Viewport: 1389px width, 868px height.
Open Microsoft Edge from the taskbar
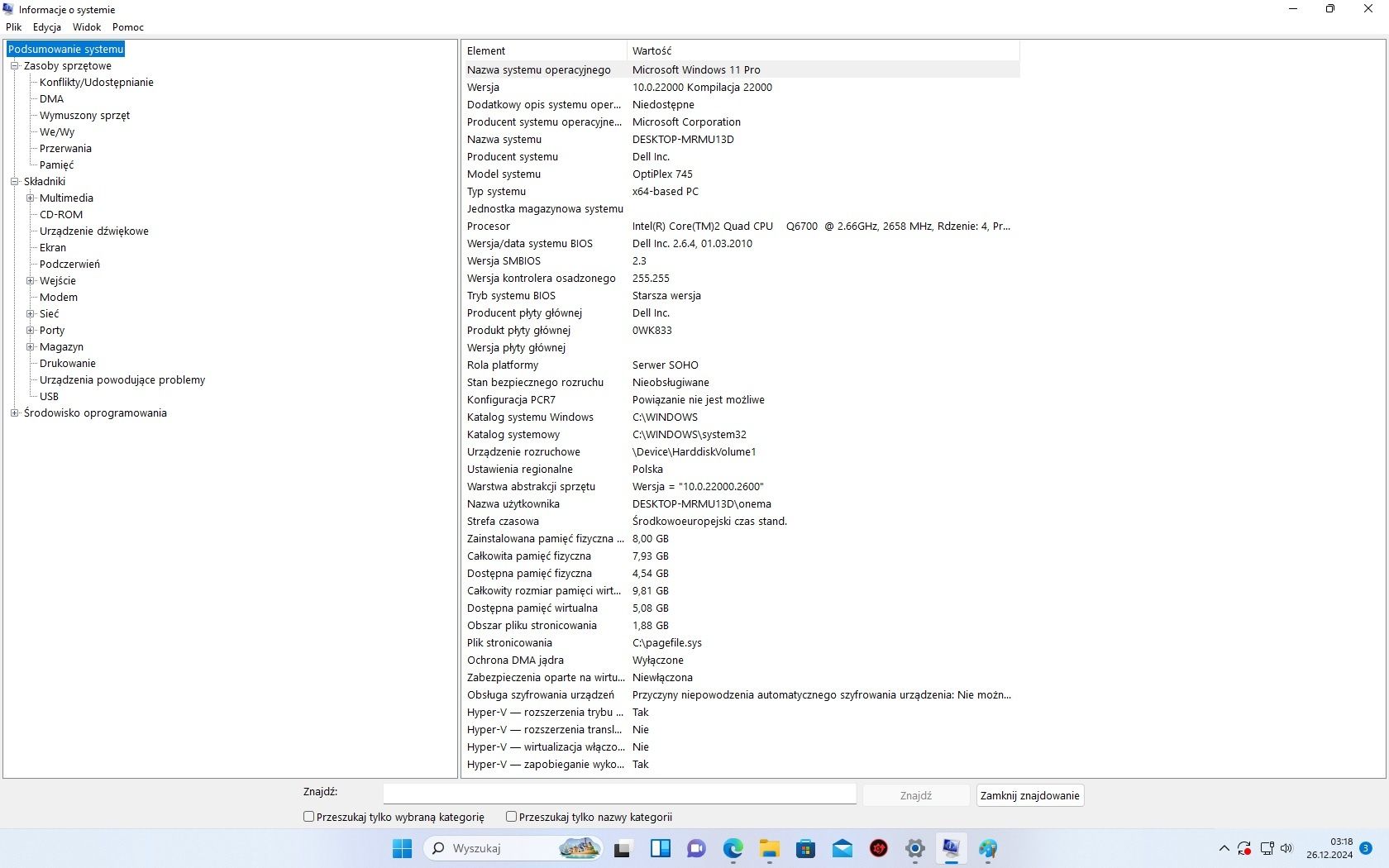[733, 848]
